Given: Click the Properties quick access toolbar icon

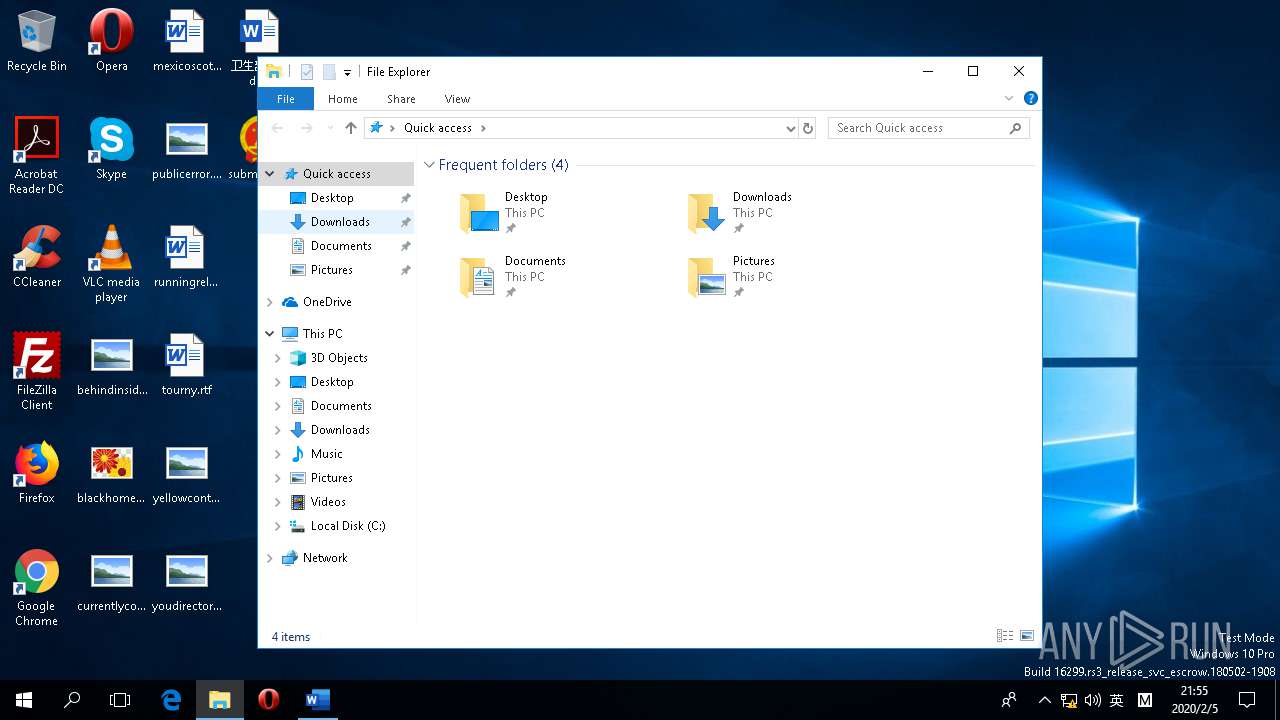Looking at the screenshot, I should pyautogui.click(x=307, y=72).
